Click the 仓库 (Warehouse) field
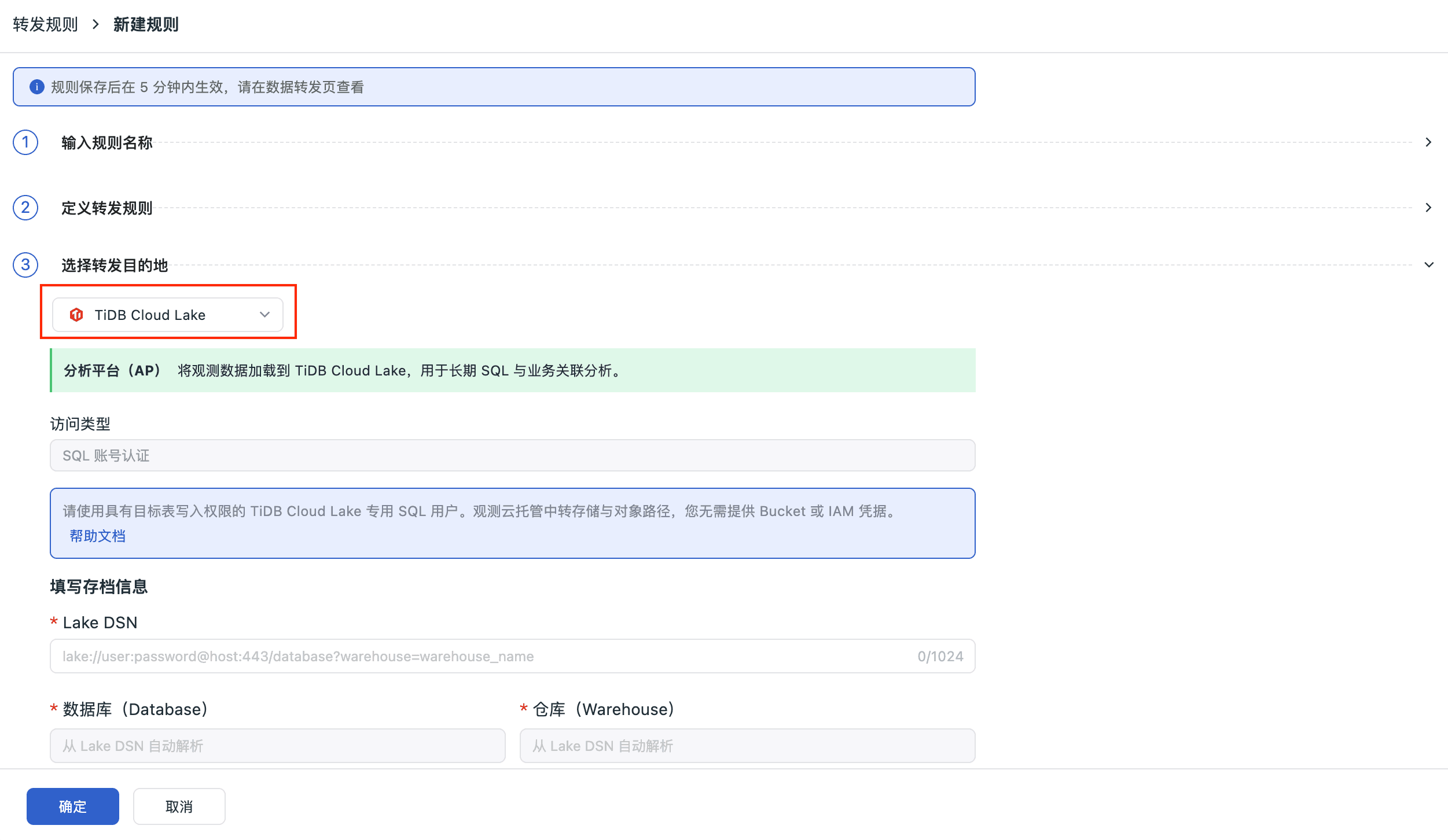The height and width of the screenshot is (840, 1448). click(x=747, y=746)
